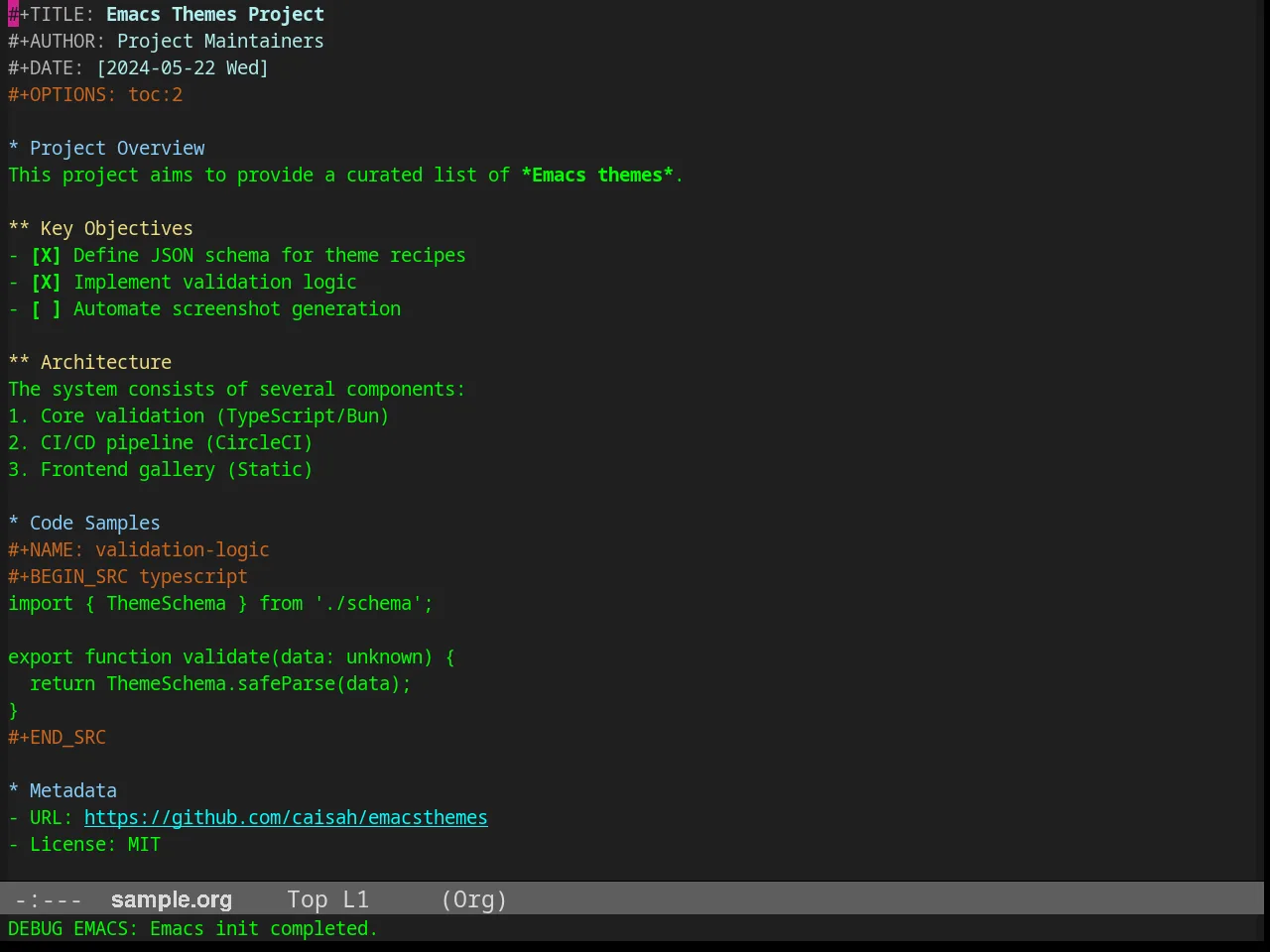
Task: Collapse the 'Metadata' heading star
Action: tap(14, 791)
